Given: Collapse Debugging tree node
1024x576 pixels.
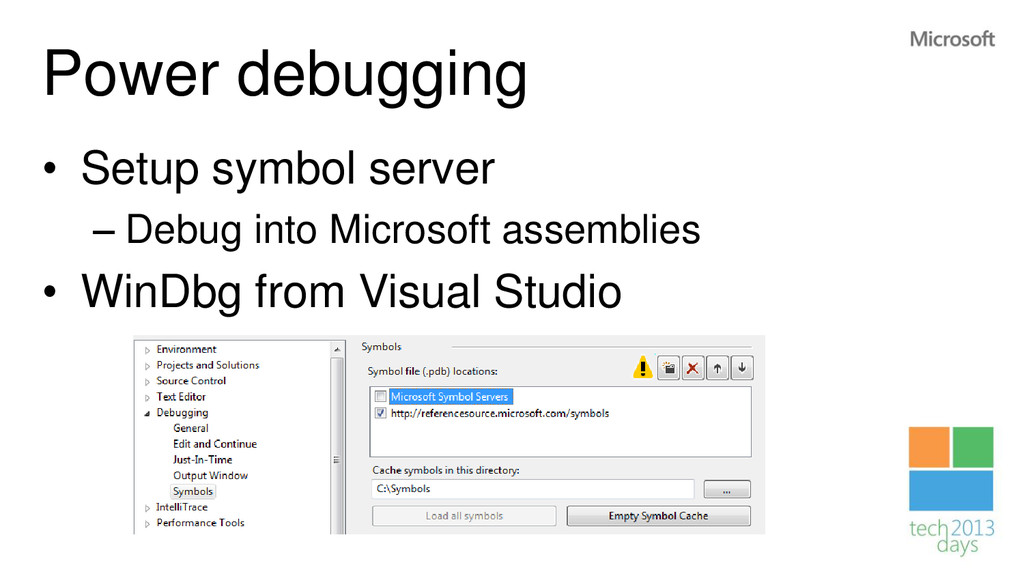Looking at the screenshot, I should (x=148, y=413).
